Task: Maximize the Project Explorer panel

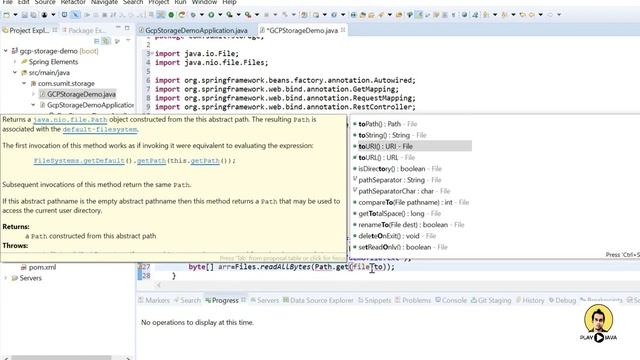Action: pos(127,28)
